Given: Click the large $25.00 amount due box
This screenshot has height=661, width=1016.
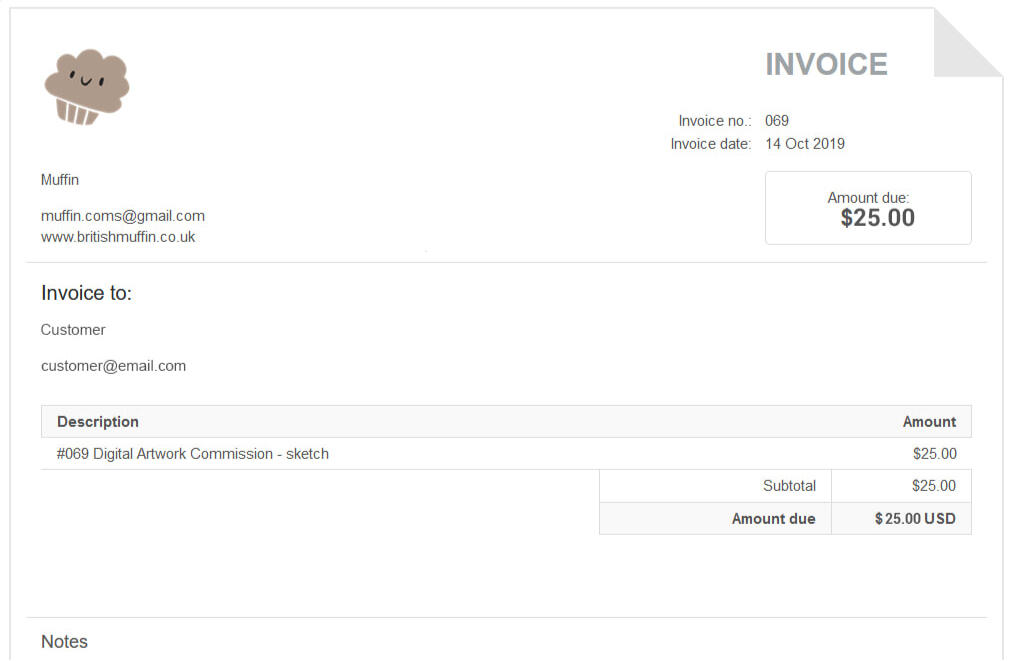Looking at the screenshot, I should click(868, 208).
